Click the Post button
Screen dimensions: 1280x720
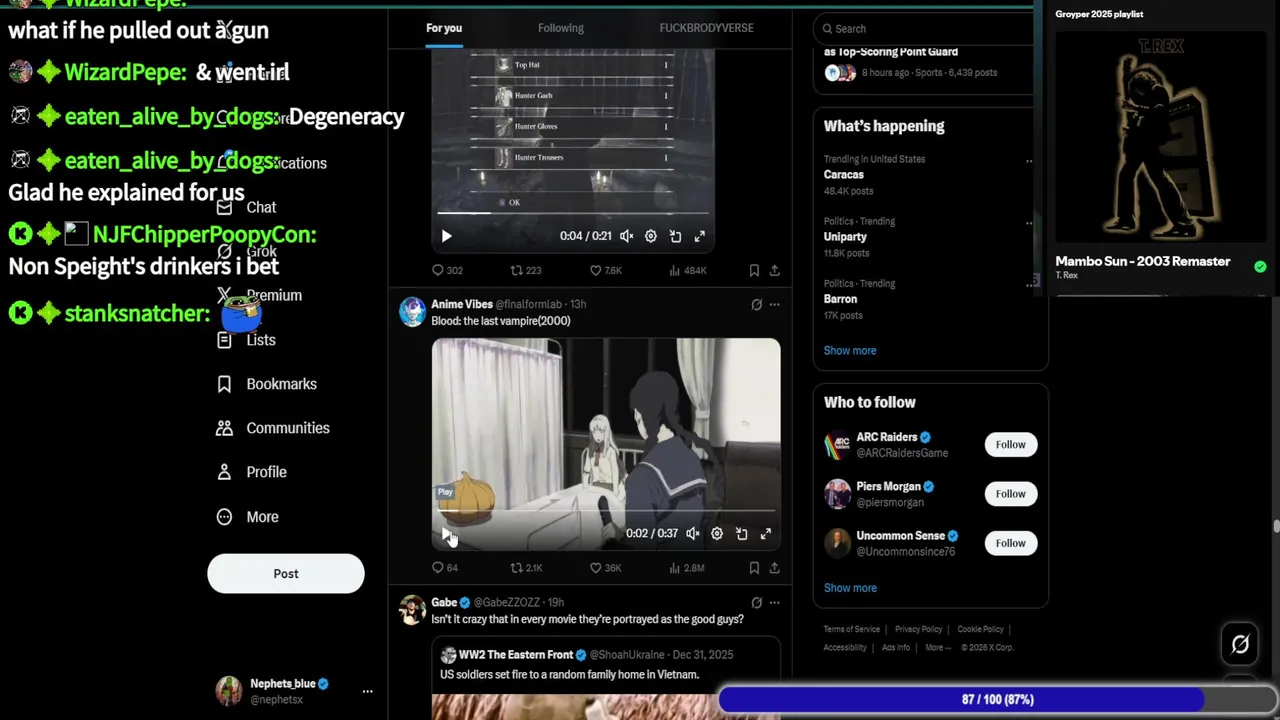(x=286, y=574)
